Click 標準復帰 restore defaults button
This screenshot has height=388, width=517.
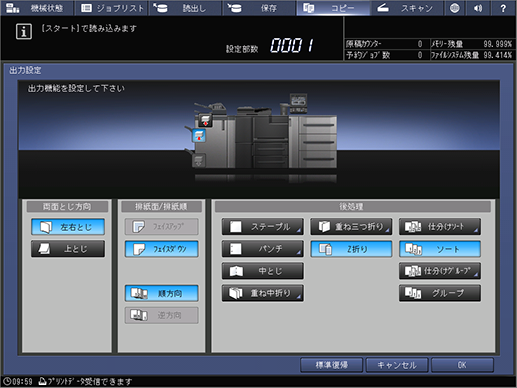tap(332, 365)
